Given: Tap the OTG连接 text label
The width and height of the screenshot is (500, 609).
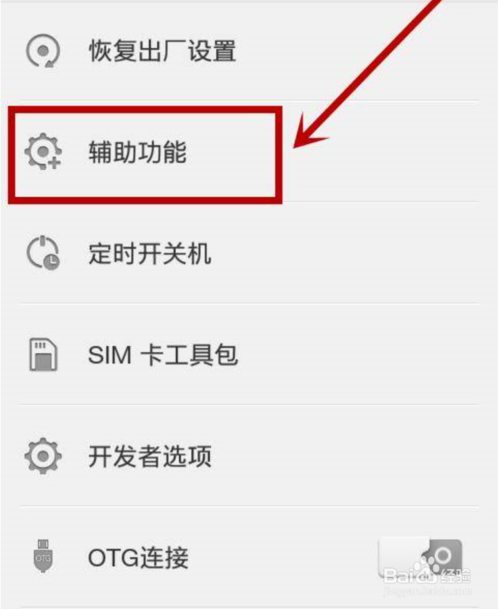Looking at the screenshot, I should point(138,557).
